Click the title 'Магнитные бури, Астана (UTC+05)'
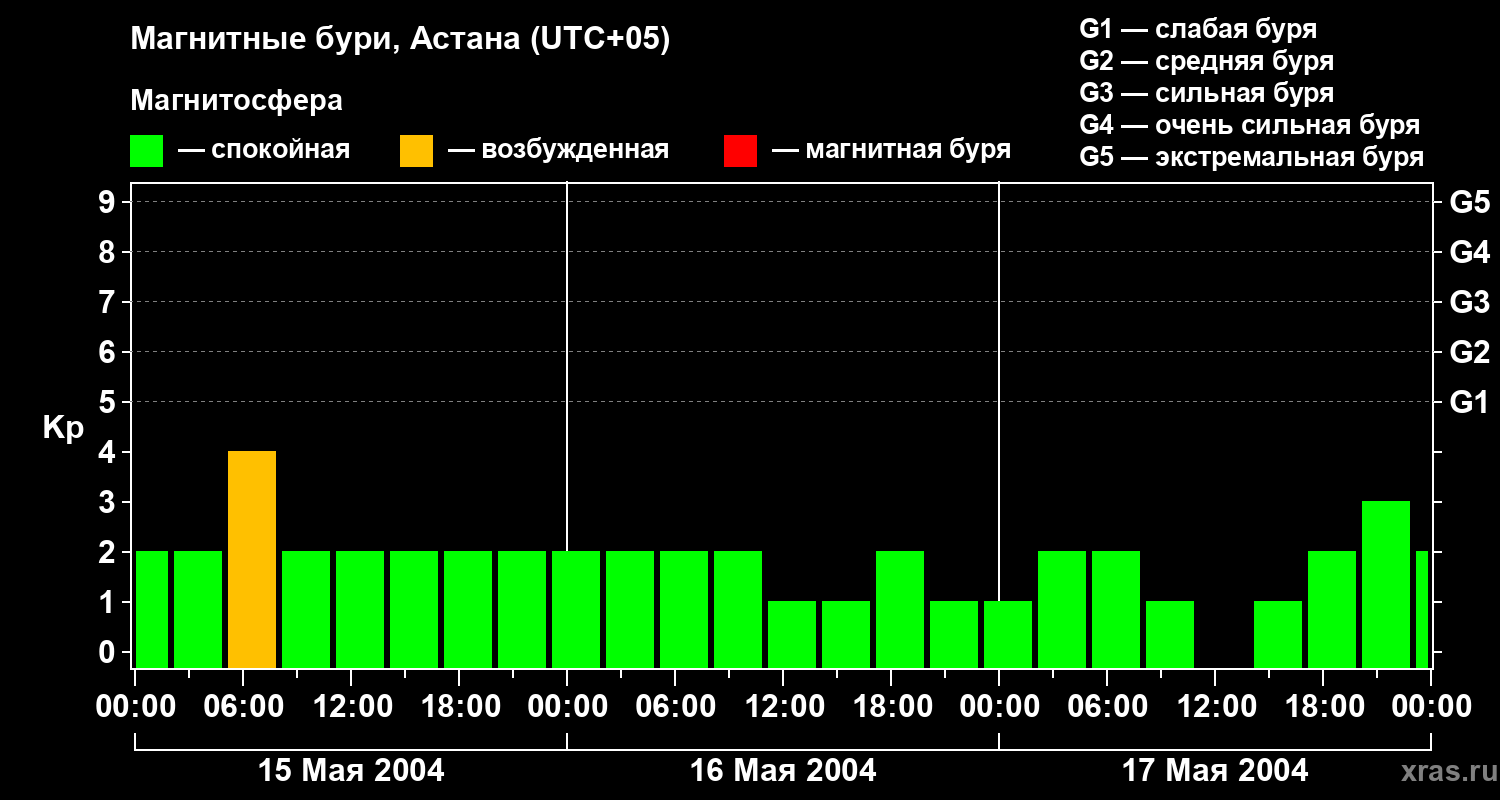 point(400,40)
